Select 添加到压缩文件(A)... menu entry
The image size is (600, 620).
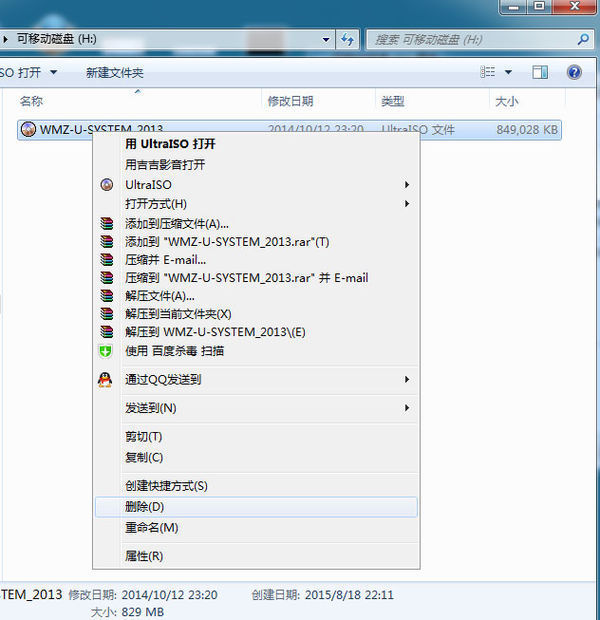tap(256, 224)
